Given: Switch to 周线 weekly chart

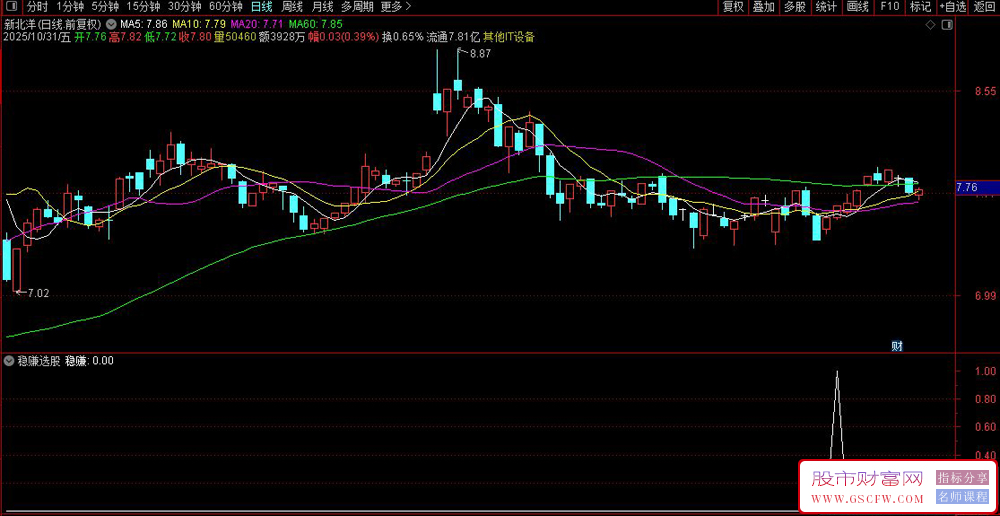Looking at the screenshot, I should click(x=292, y=7).
